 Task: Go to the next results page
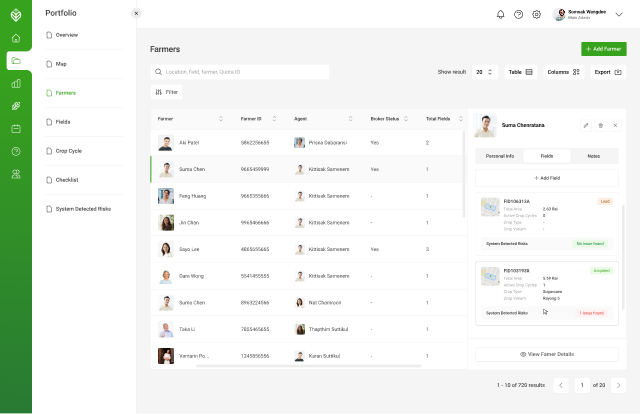(x=618, y=385)
